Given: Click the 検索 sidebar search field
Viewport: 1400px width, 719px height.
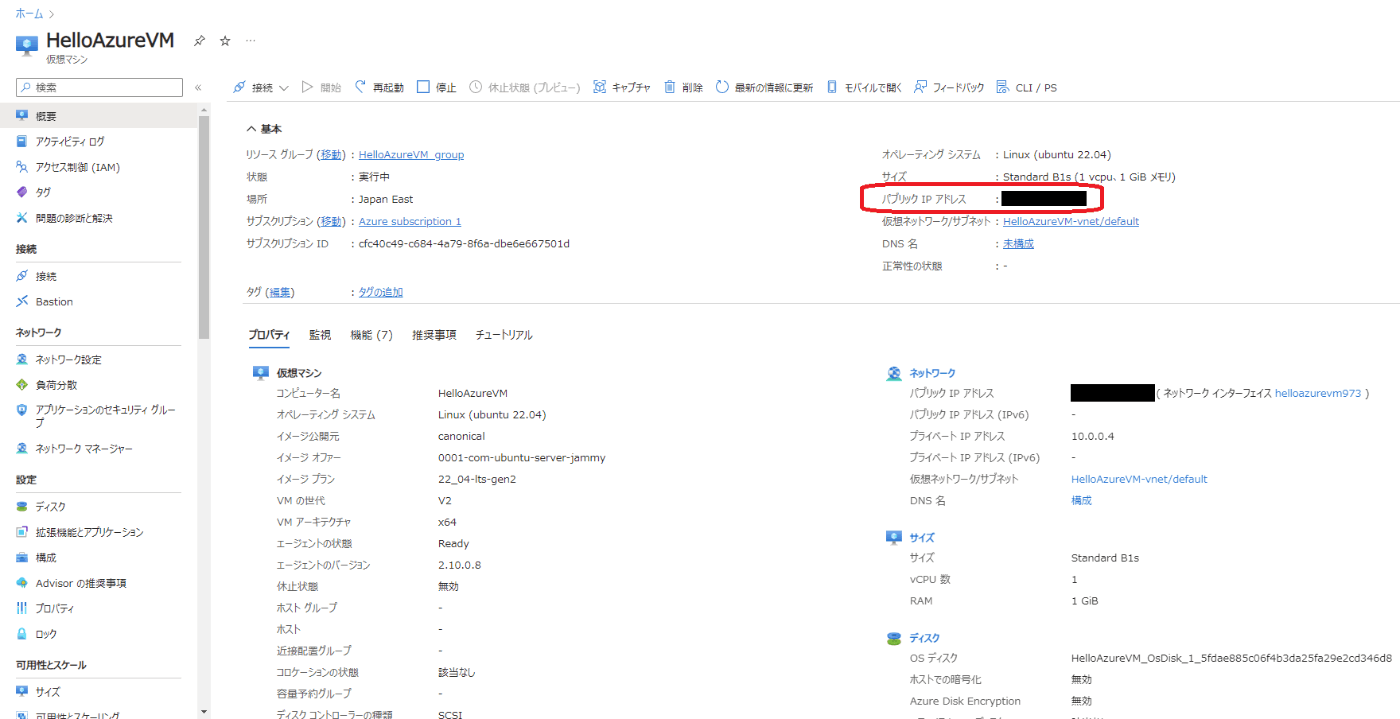Looking at the screenshot, I should click(x=99, y=88).
